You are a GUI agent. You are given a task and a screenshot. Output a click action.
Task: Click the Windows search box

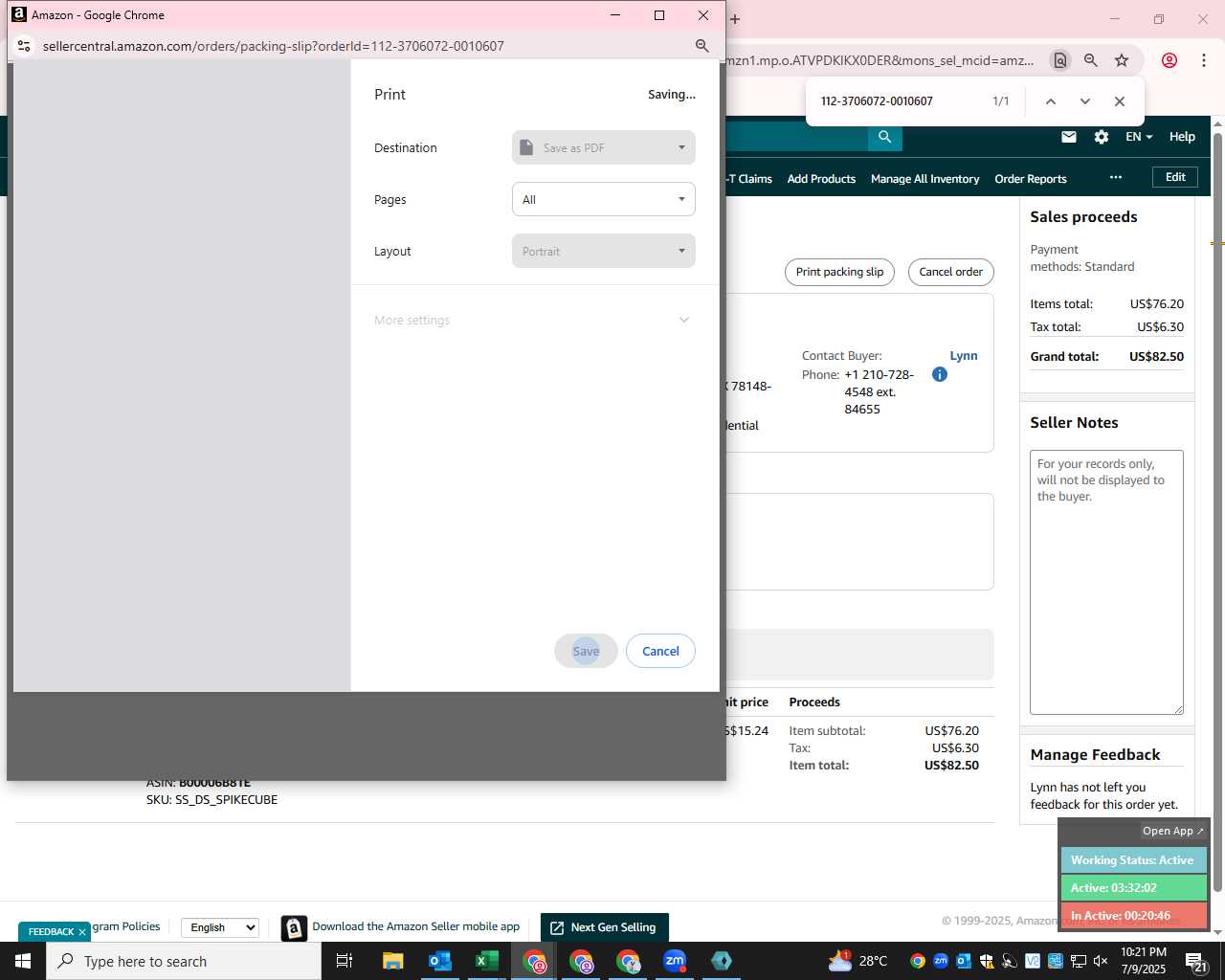(x=184, y=961)
